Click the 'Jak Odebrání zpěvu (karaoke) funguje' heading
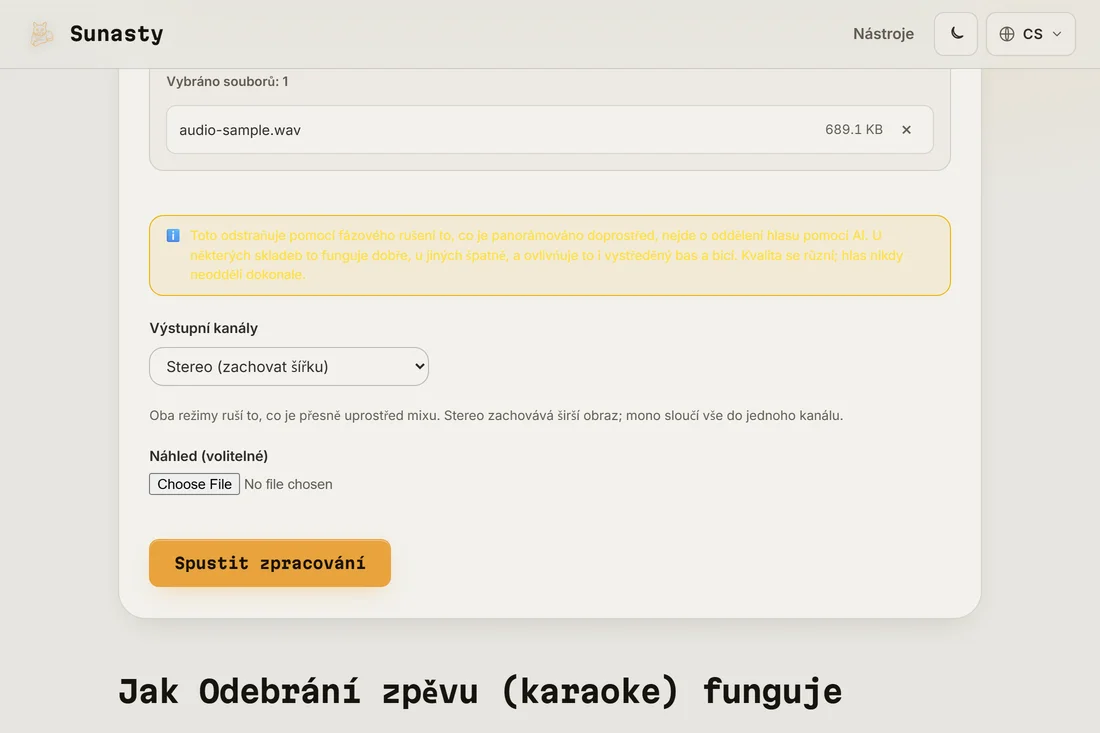This screenshot has width=1100, height=733. (480, 691)
